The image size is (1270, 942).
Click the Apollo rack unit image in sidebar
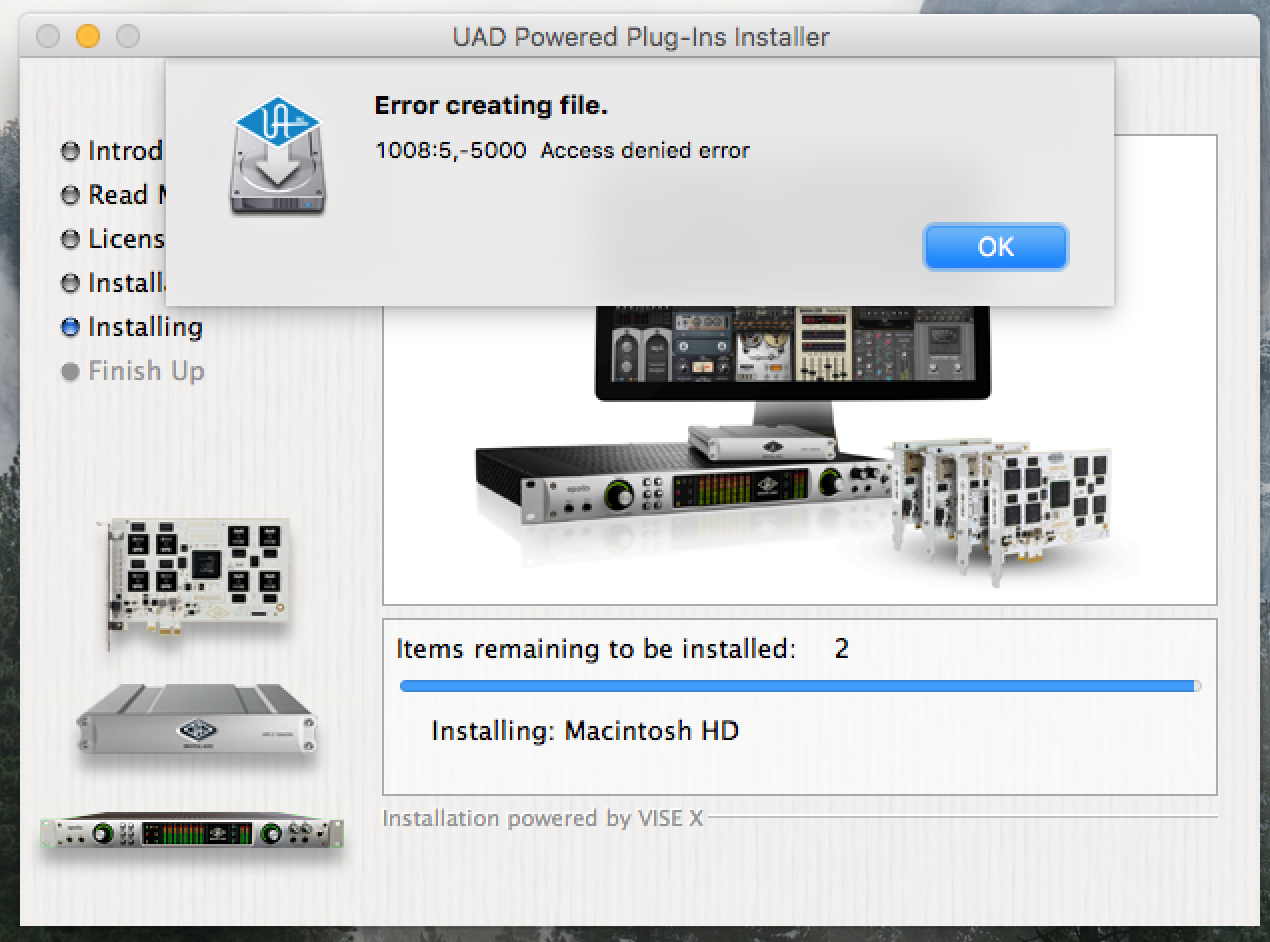192,833
